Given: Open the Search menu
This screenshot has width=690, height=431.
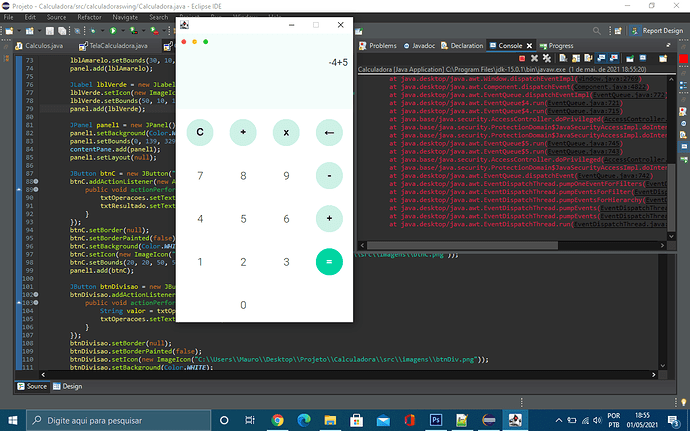Looking at the screenshot, I should (158, 17).
